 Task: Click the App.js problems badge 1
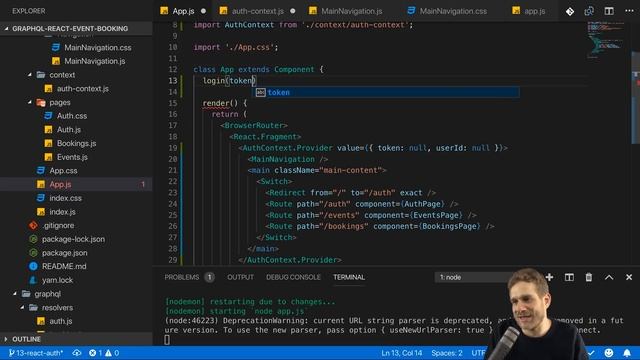click(x=143, y=184)
